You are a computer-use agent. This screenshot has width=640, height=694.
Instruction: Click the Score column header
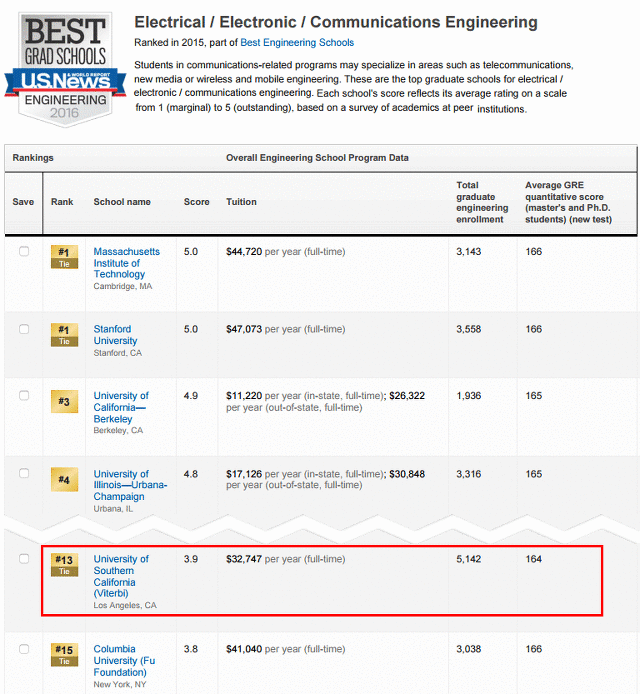(x=197, y=202)
